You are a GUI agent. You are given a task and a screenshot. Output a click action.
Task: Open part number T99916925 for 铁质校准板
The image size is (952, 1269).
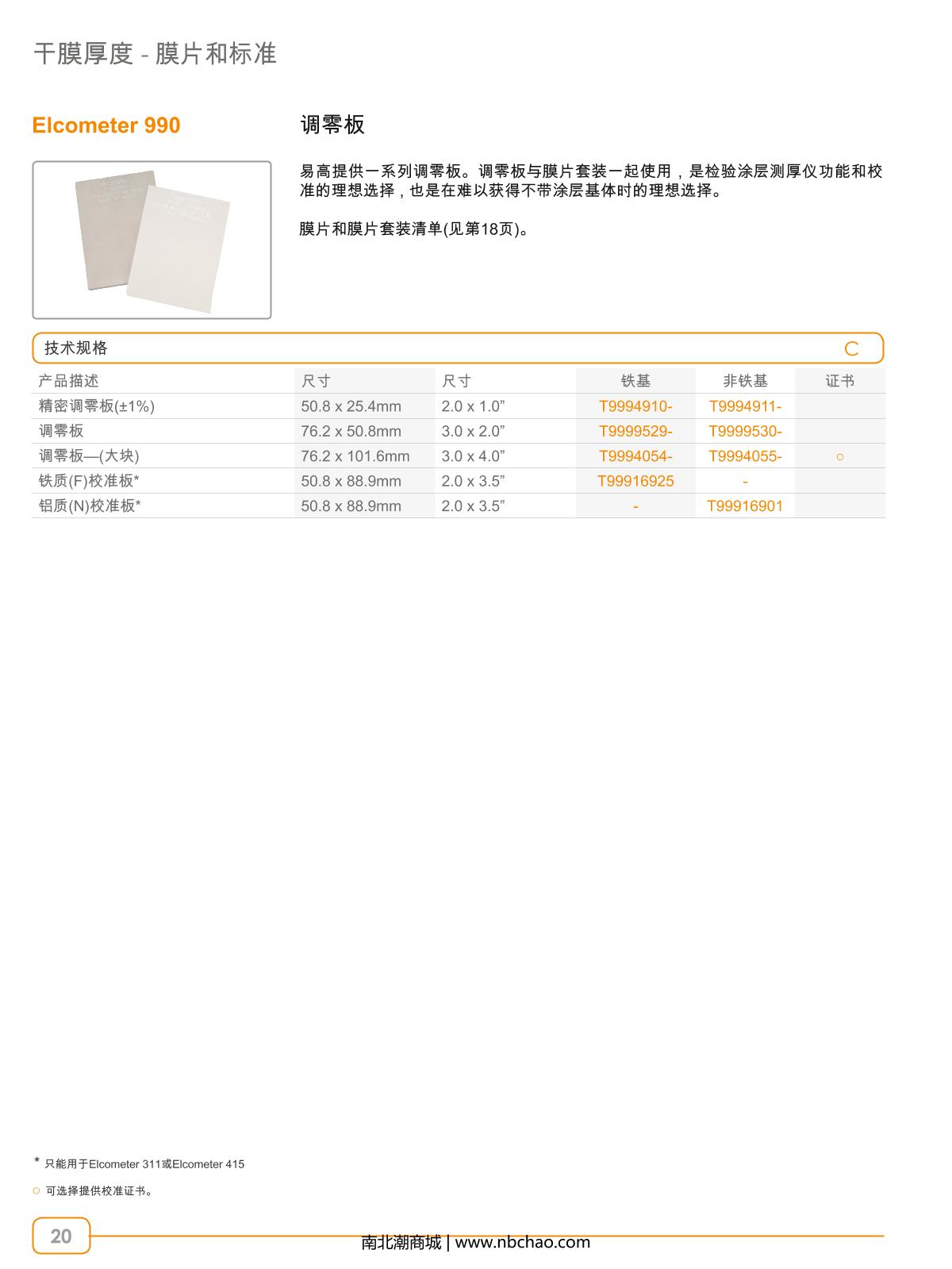click(635, 481)
